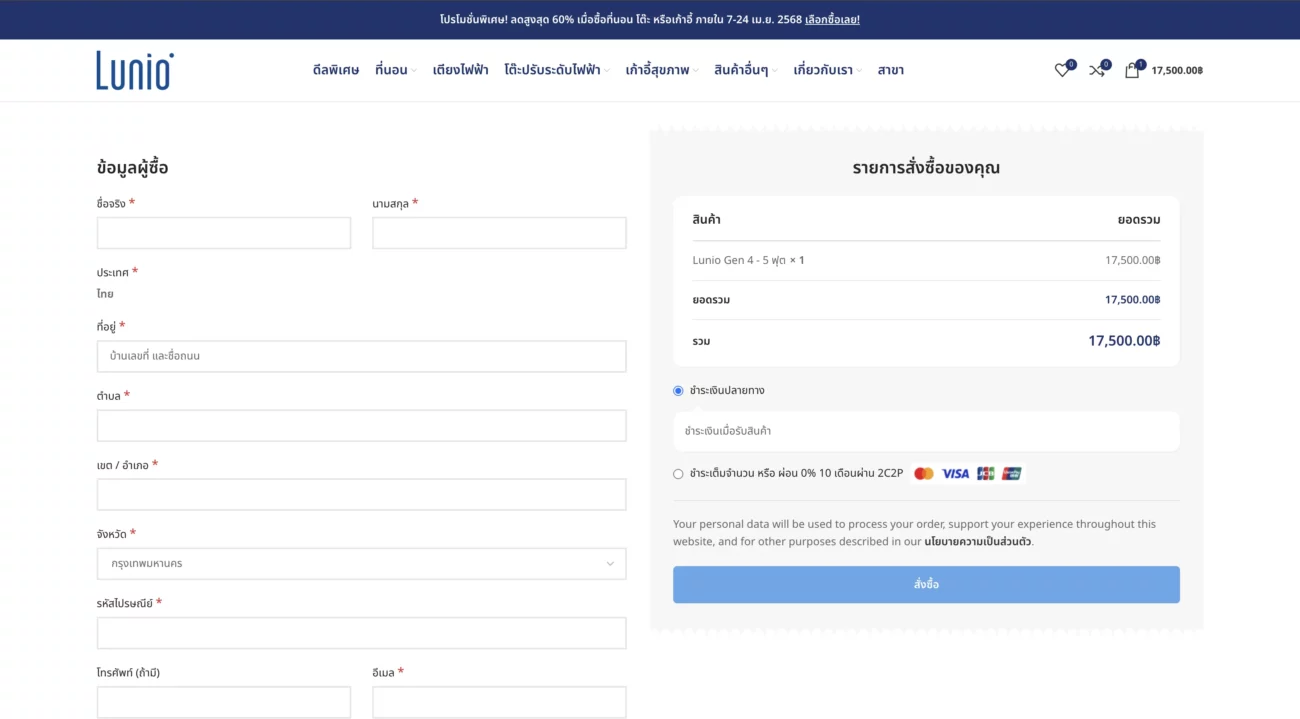
Task: Open the สาขา menu item
Action: 891,70
